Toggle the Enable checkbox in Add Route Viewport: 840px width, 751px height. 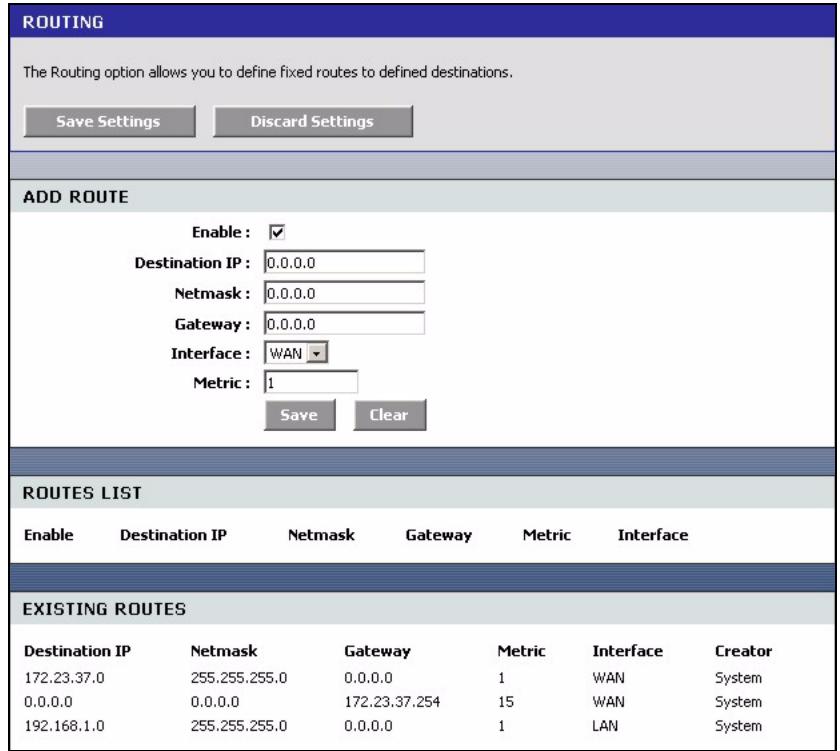click(x=277, y=232)
